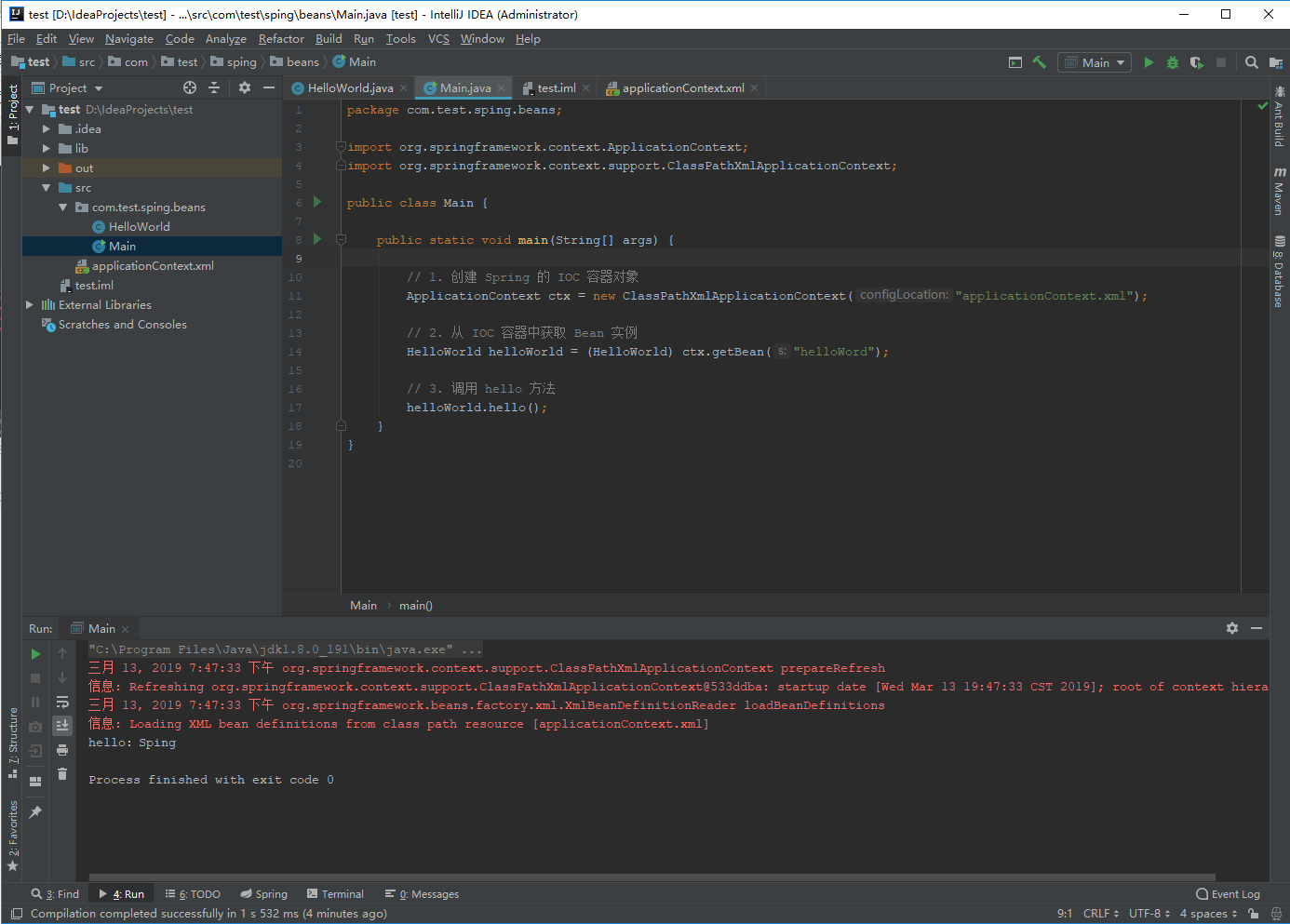Viewport: 1290px width, 924px height.
Task: Open the Analyze menu
Action: pos(226,39)
